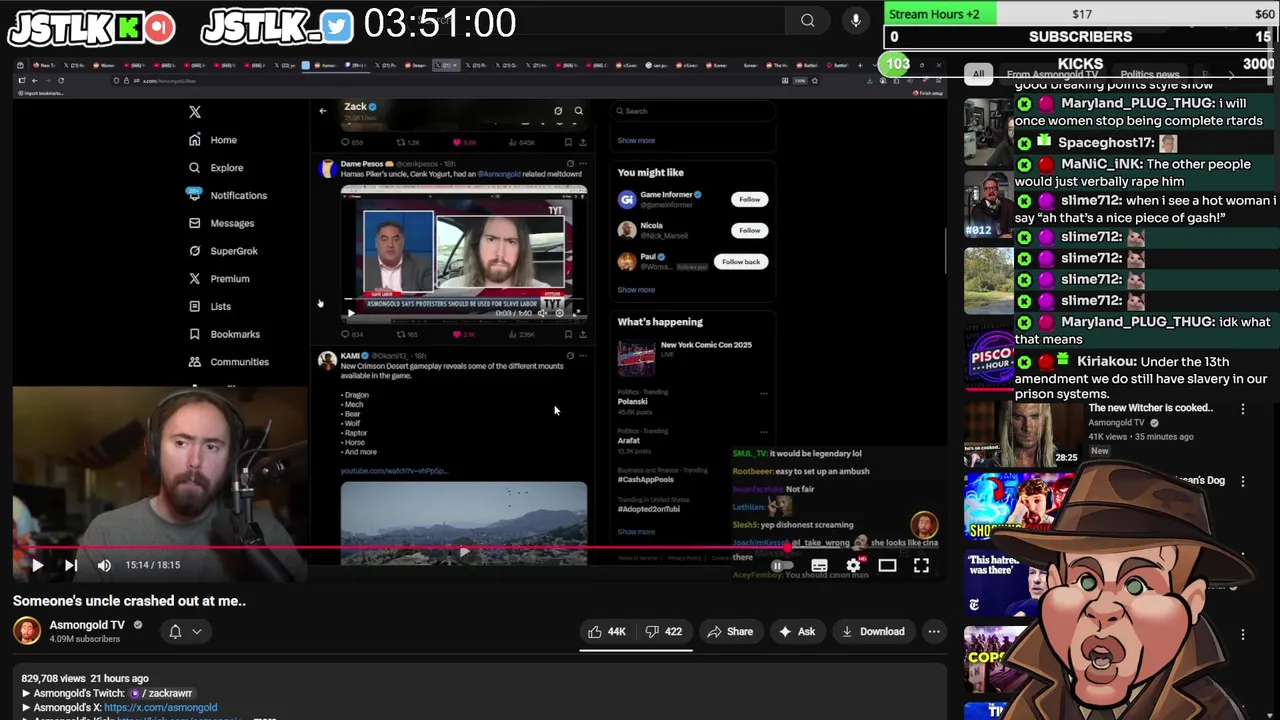
Task: Open the x.com/asmongold link in description
Action: click(x=160, y=707)
